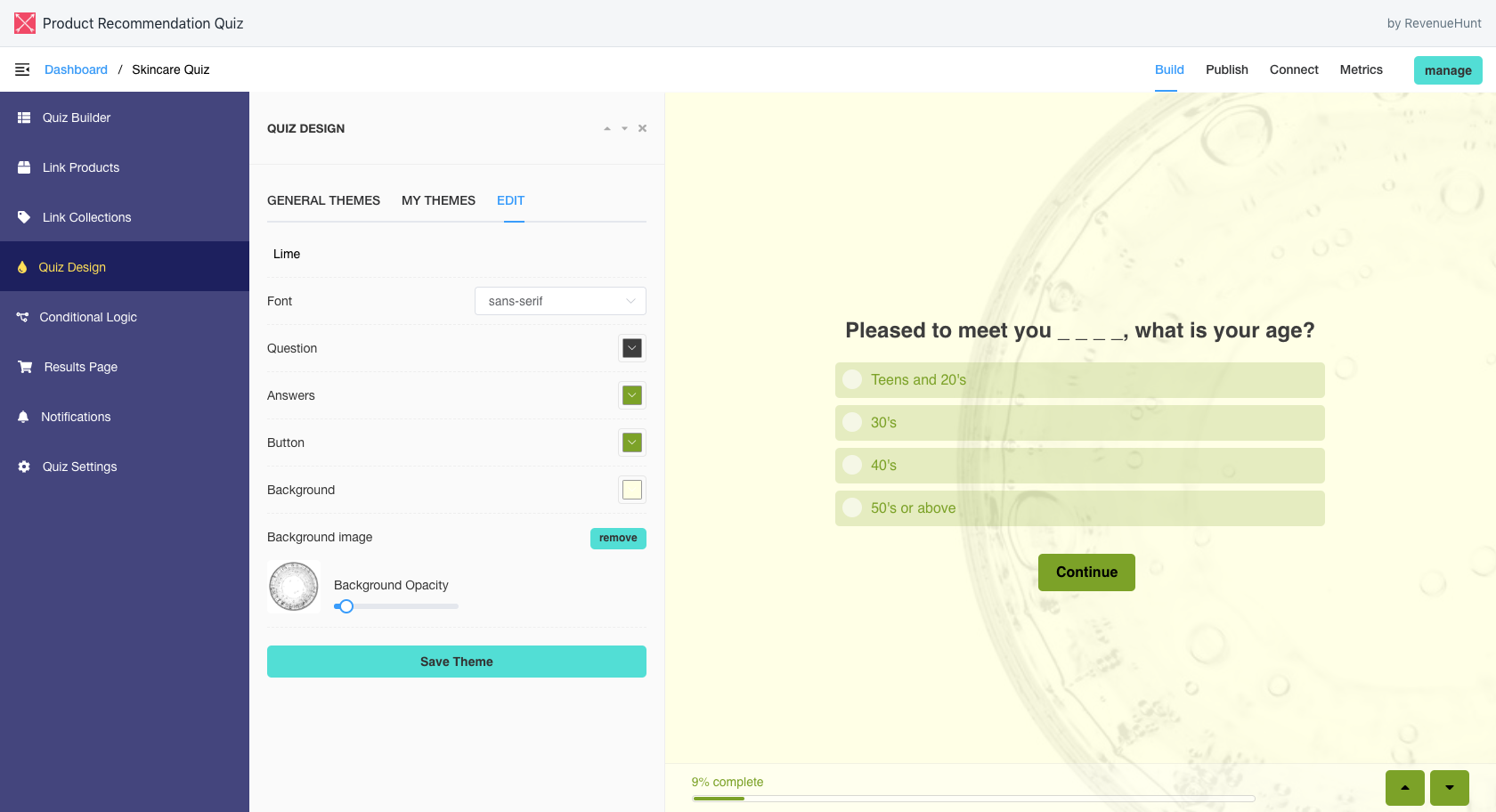This screenshot has height=812, width=1496.
Task: Open Quiz Settings in sidebar
Action: pos(125,467)
